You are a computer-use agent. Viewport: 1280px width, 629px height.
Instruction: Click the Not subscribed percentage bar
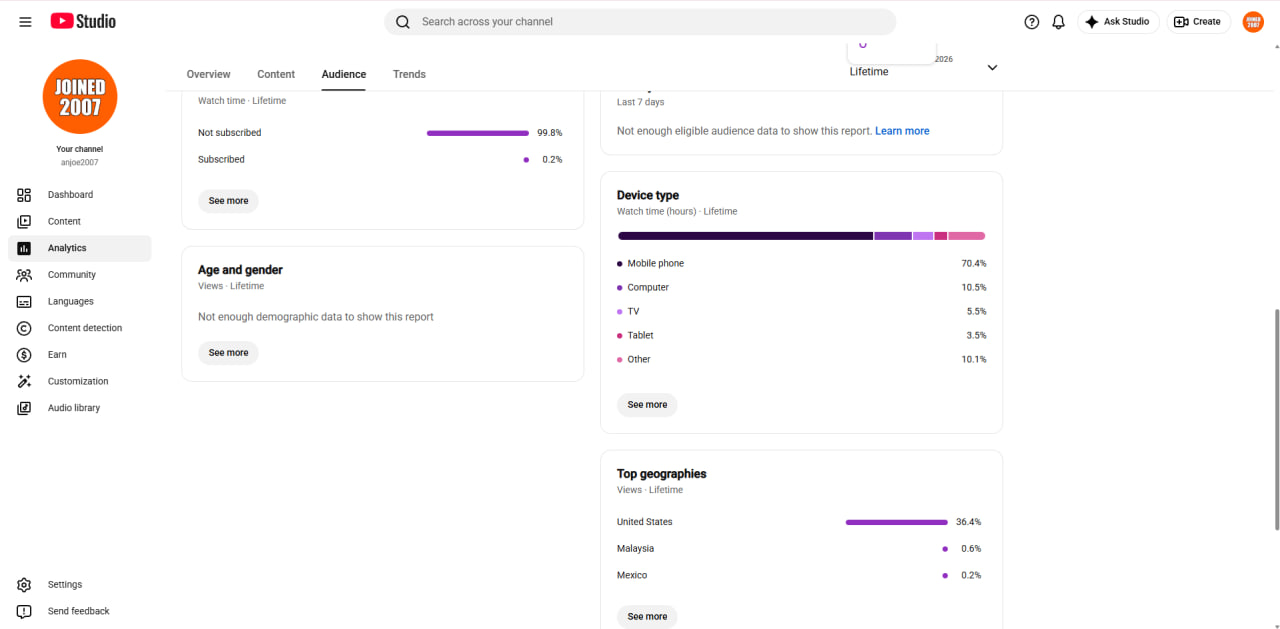pos(478,133)
